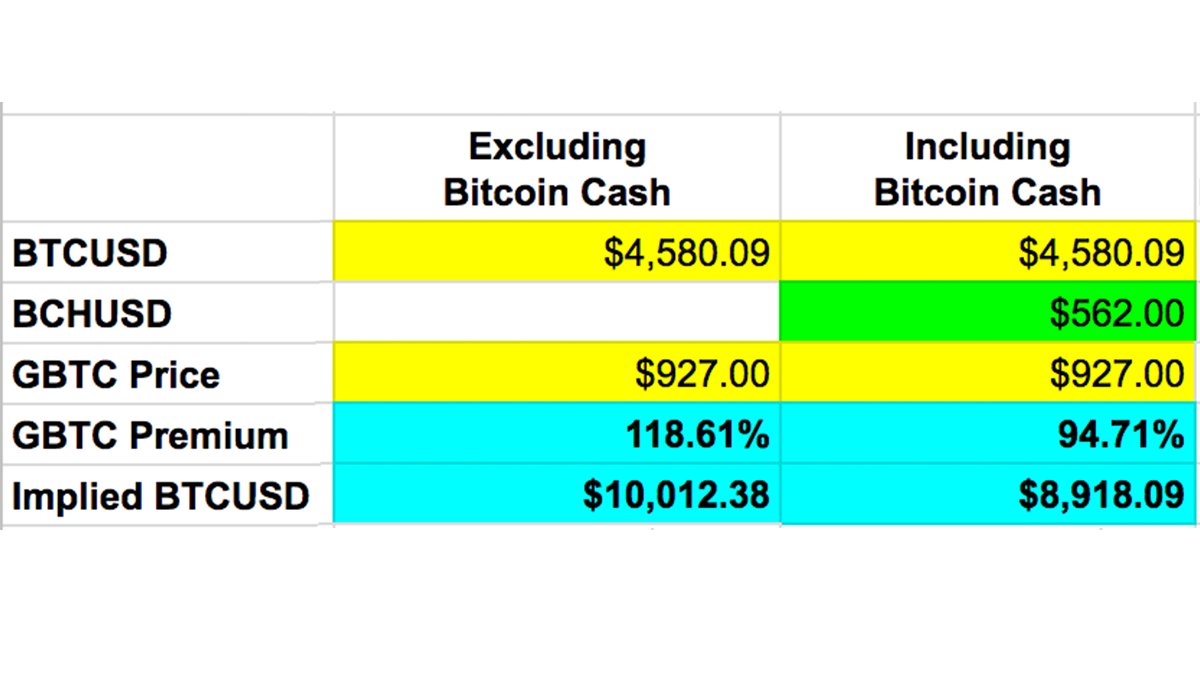This screenshot has width=1200, height=676.
Task: Select BTCUSD value under Excluding Bitcoin Cash
Action: tap(557, 253)
